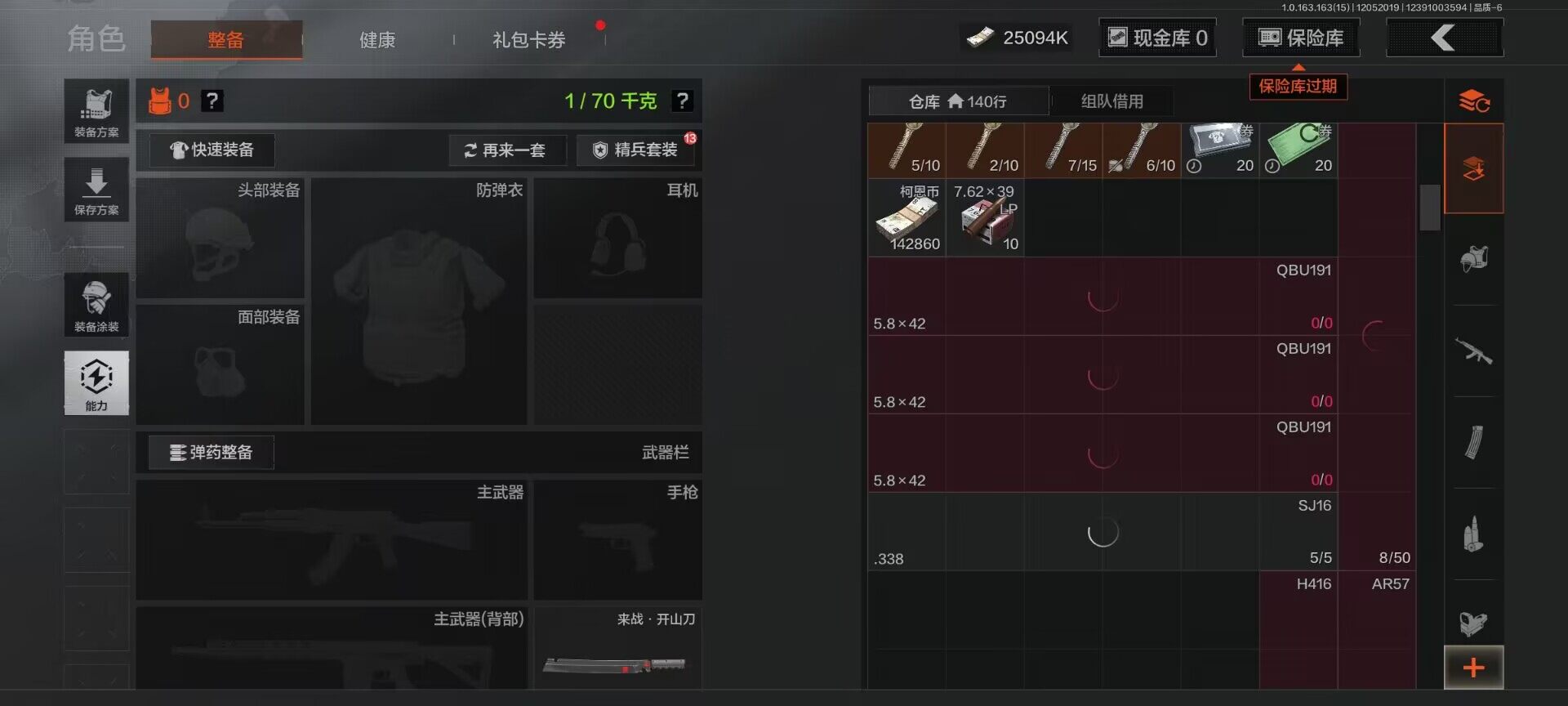This screenshot has height=706, width=1568.
Task: Open the 保险库 button
Action: click(1301, 38)
